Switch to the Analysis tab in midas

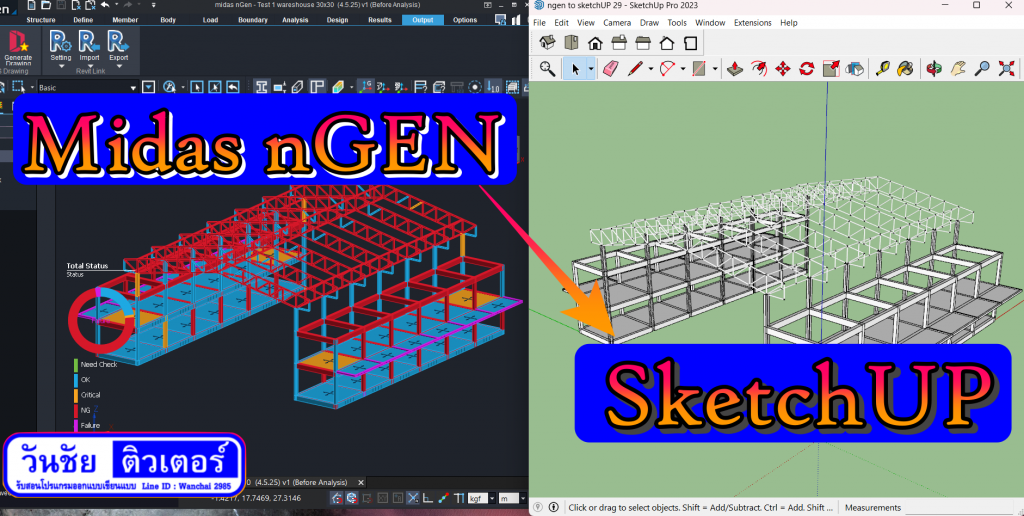295,20
